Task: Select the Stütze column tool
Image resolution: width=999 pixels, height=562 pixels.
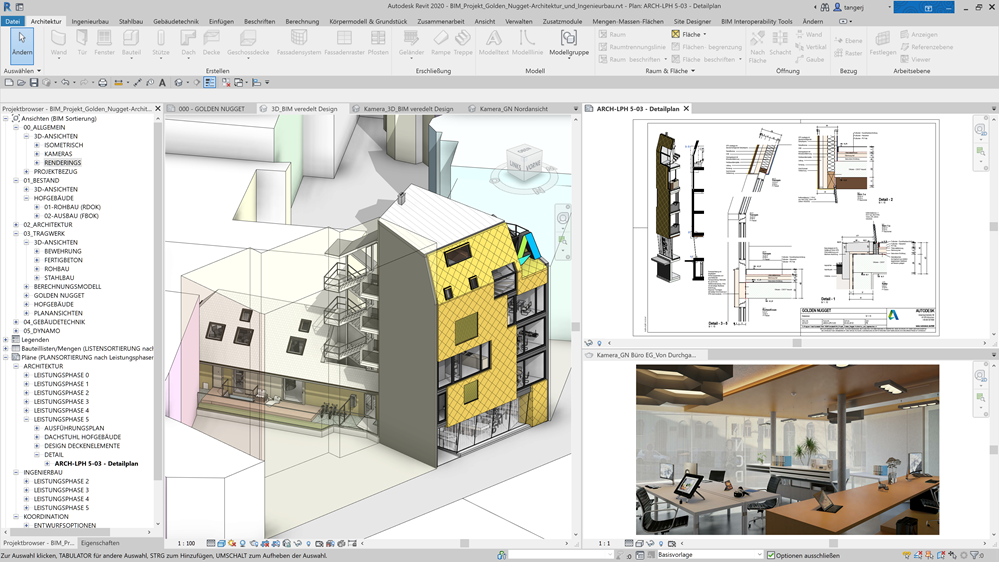Action: (161, 44)
